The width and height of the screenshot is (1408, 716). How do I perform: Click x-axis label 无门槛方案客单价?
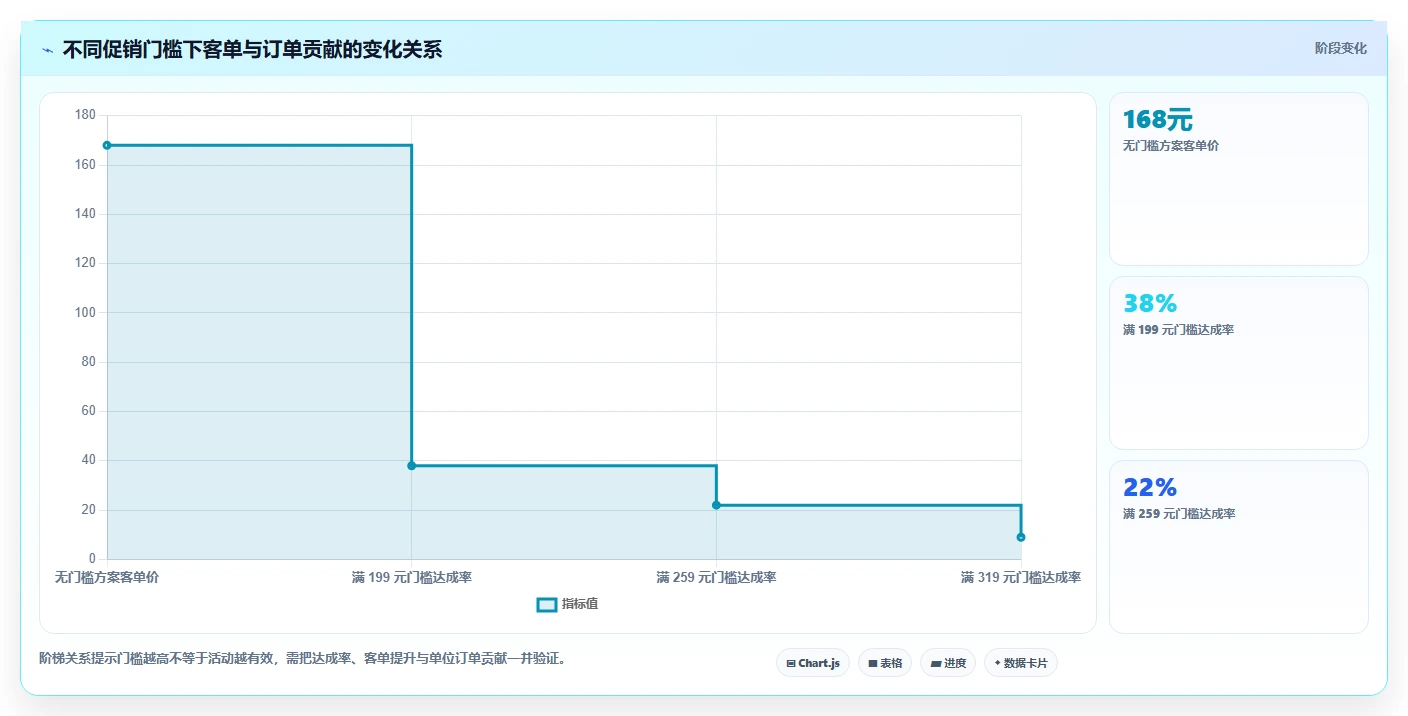(107, 578)
